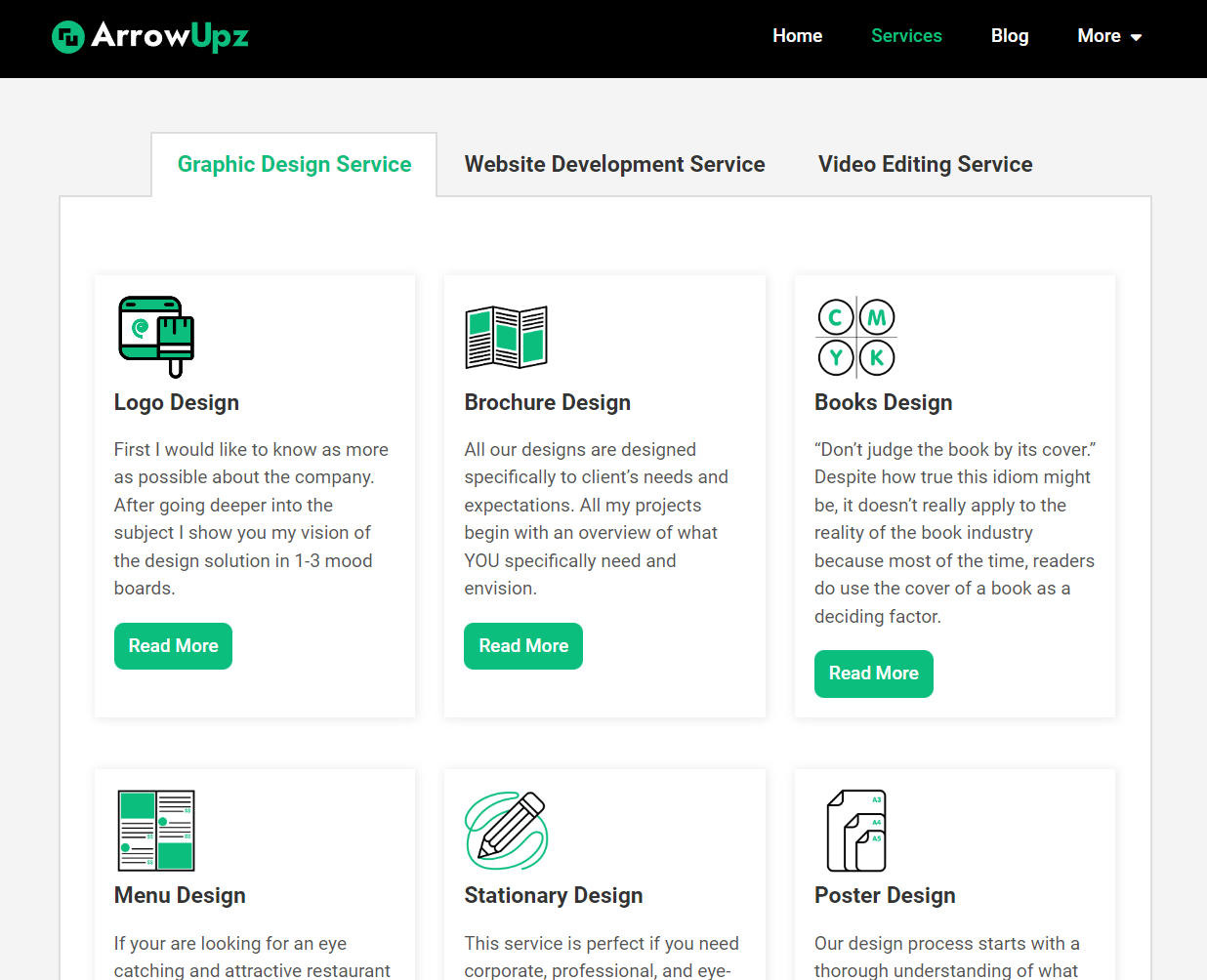Viewport: 1207px width, 980px height.
Task: Click the Logo Design paintbrush icon
Action: tap(156, 337)
